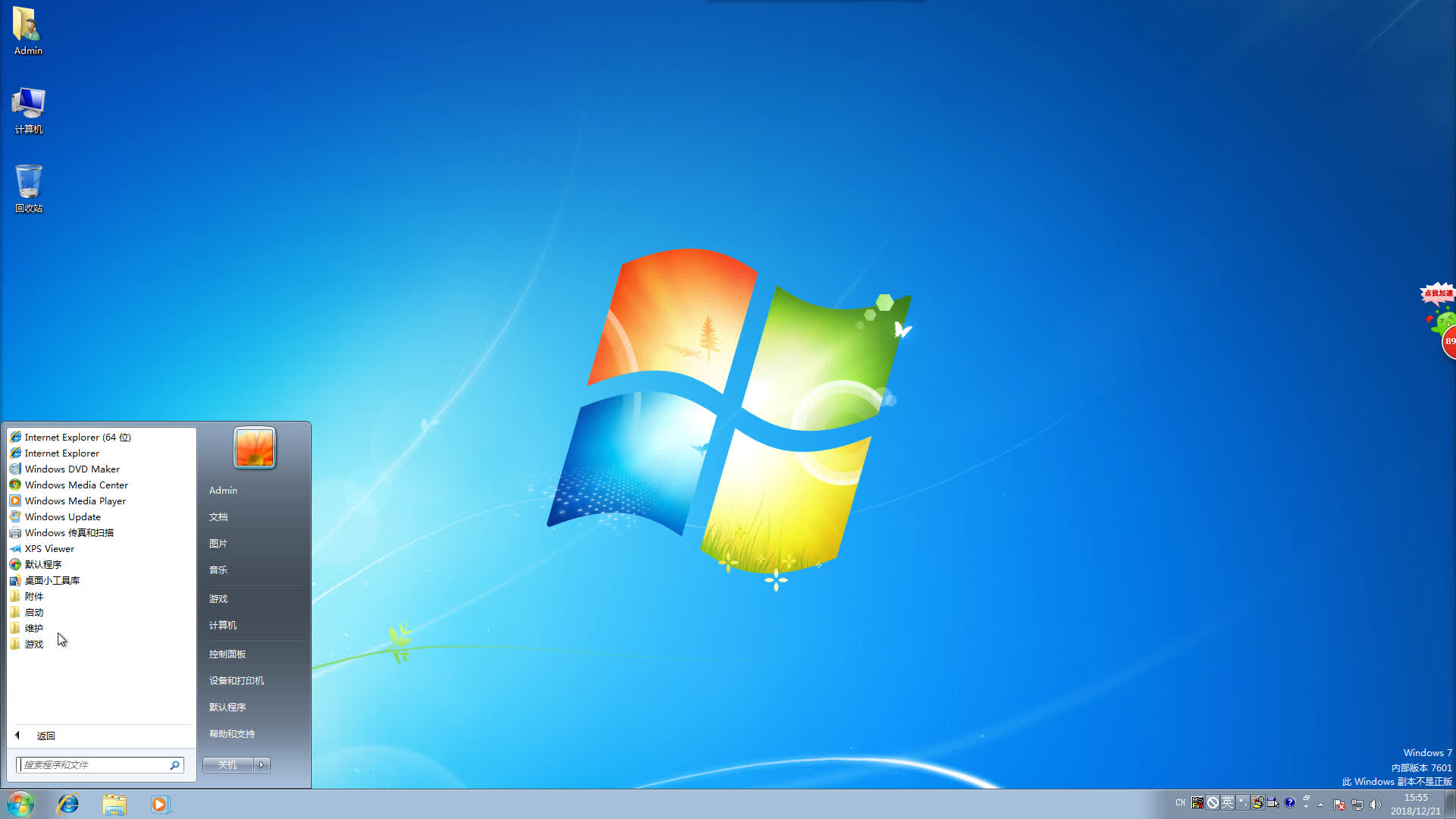Toggle the 英 IME language mode button
This screenshot has width=1456, height=819.
[1228, 802]
